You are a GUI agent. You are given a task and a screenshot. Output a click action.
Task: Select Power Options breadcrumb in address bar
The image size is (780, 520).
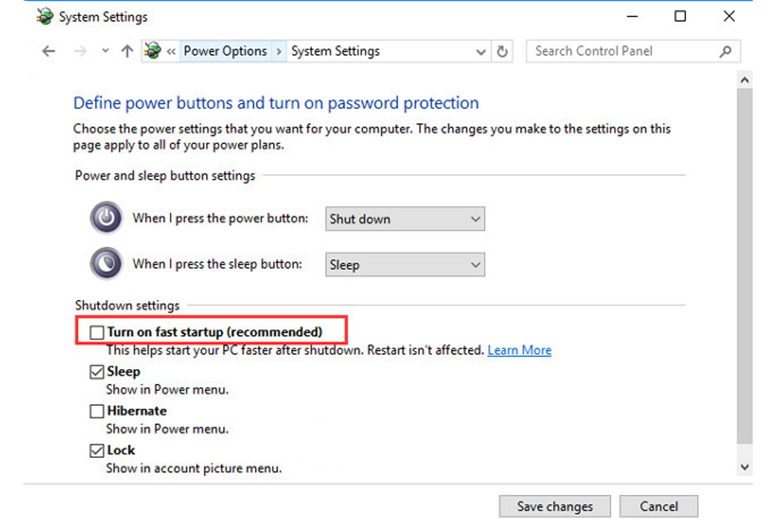(225, 51)
